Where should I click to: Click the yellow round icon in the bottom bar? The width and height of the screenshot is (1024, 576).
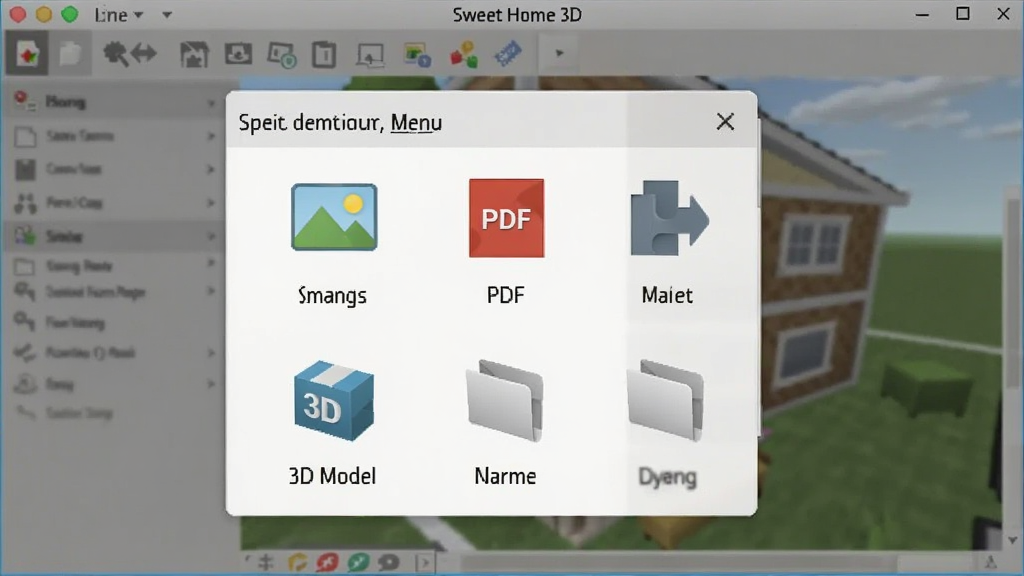(x=298, y=562)
